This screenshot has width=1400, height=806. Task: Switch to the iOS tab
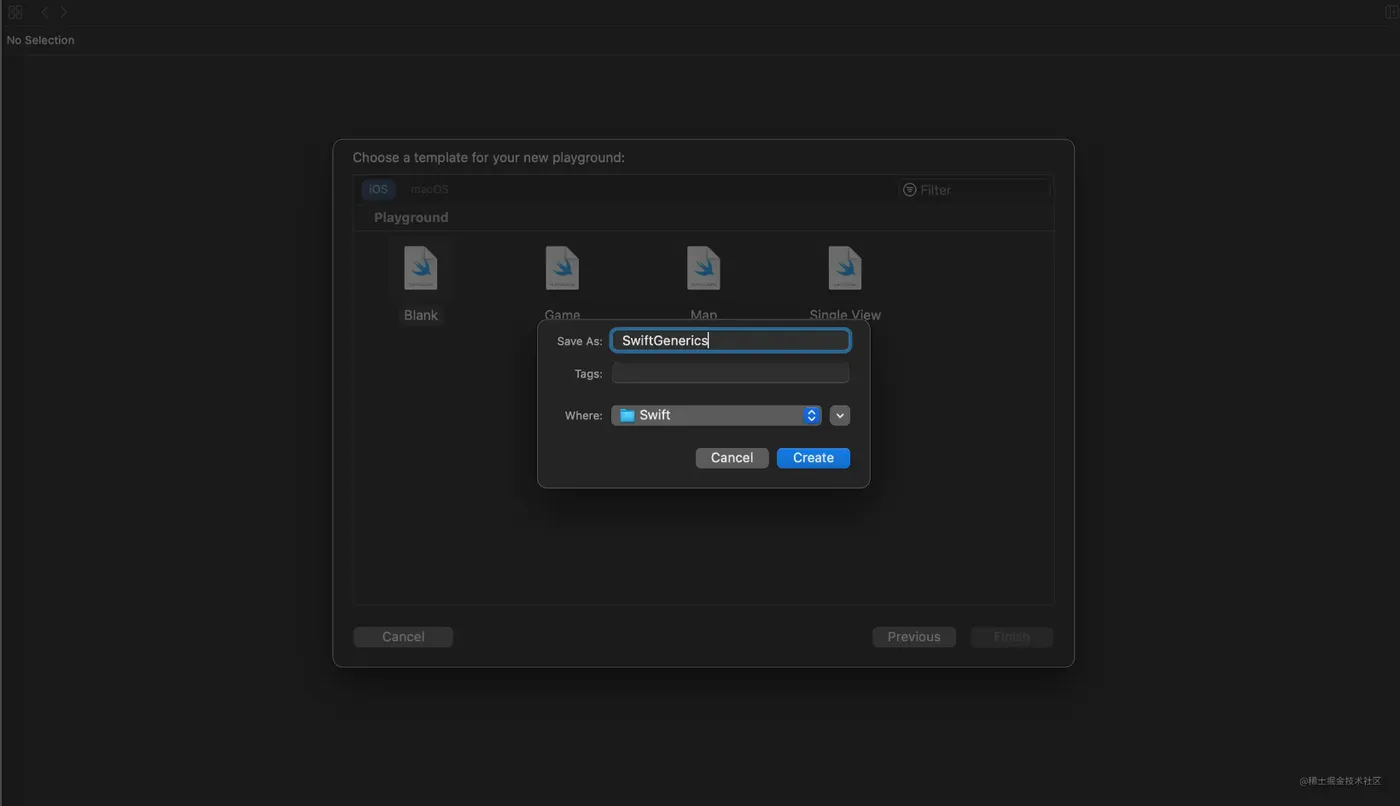[x=378, y=189]
